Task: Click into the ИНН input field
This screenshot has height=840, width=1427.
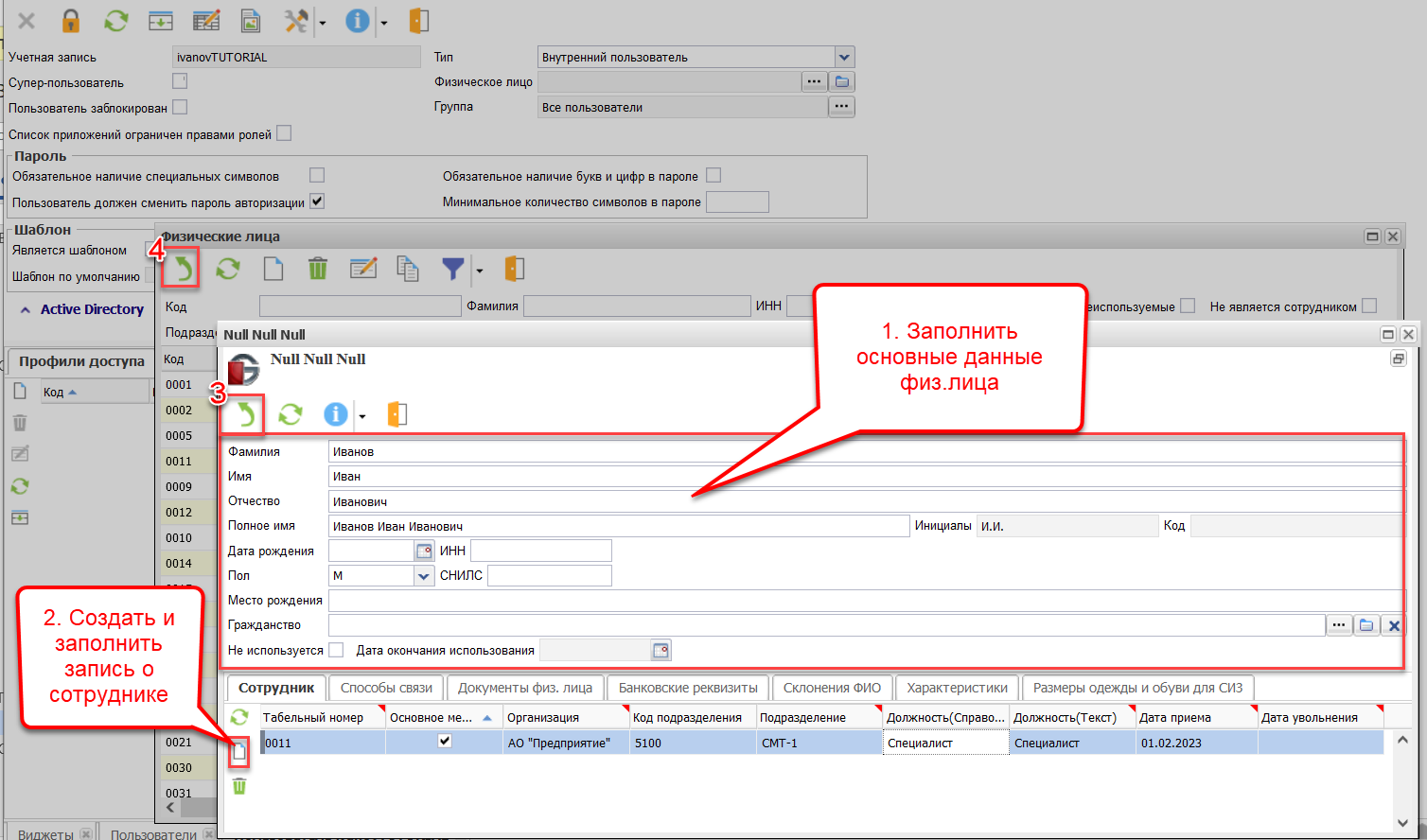Action: (x=540, y=551)
